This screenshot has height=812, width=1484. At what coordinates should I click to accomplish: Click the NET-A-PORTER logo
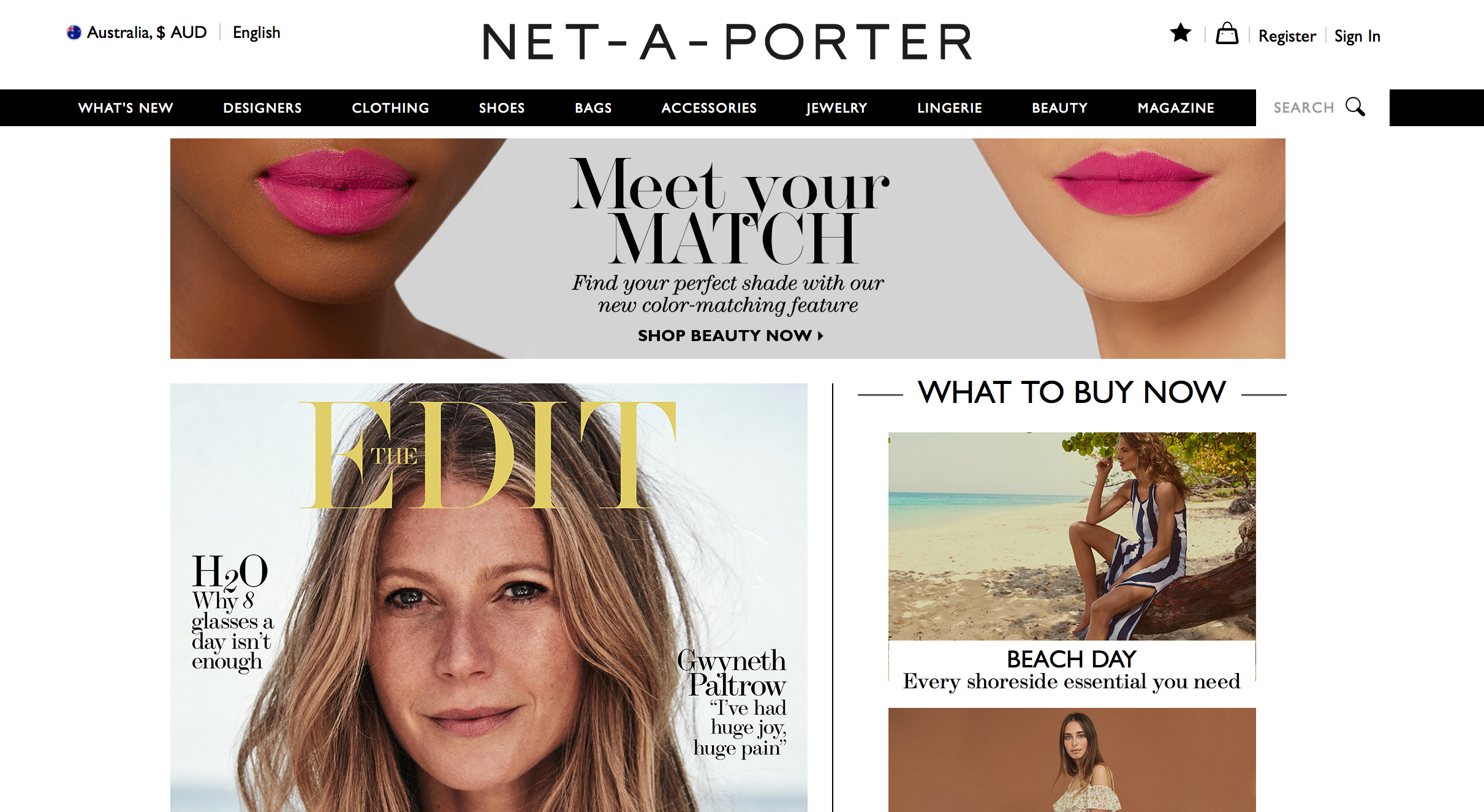point(727,42)
